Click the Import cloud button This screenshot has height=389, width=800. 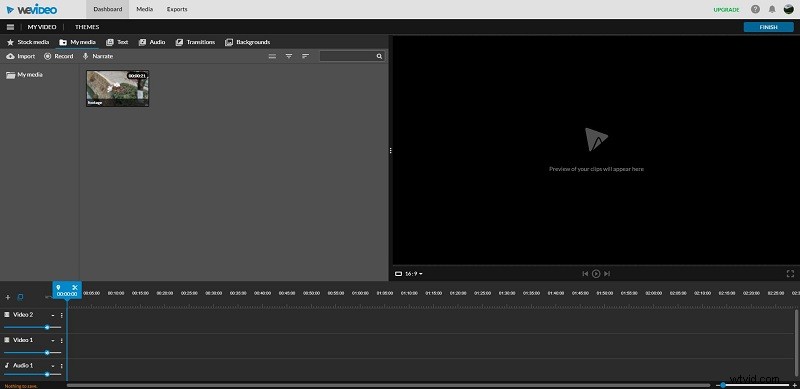point(20,56)
